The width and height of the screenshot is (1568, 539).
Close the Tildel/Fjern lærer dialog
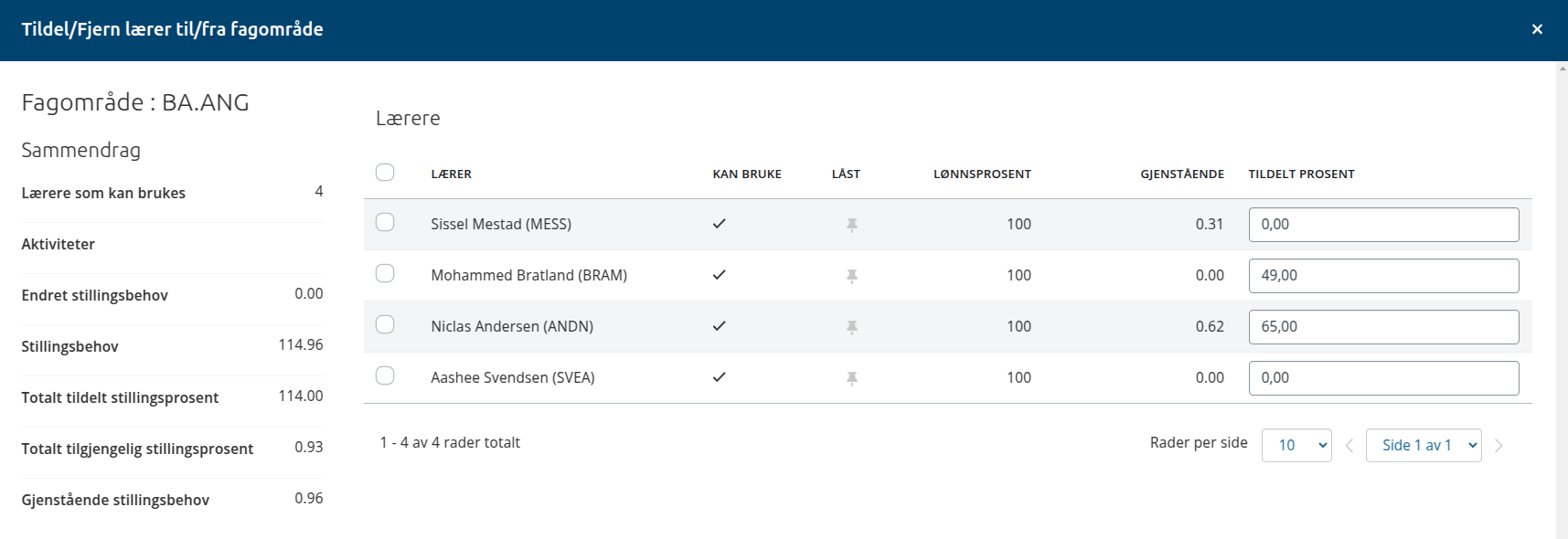[1537, 29]
